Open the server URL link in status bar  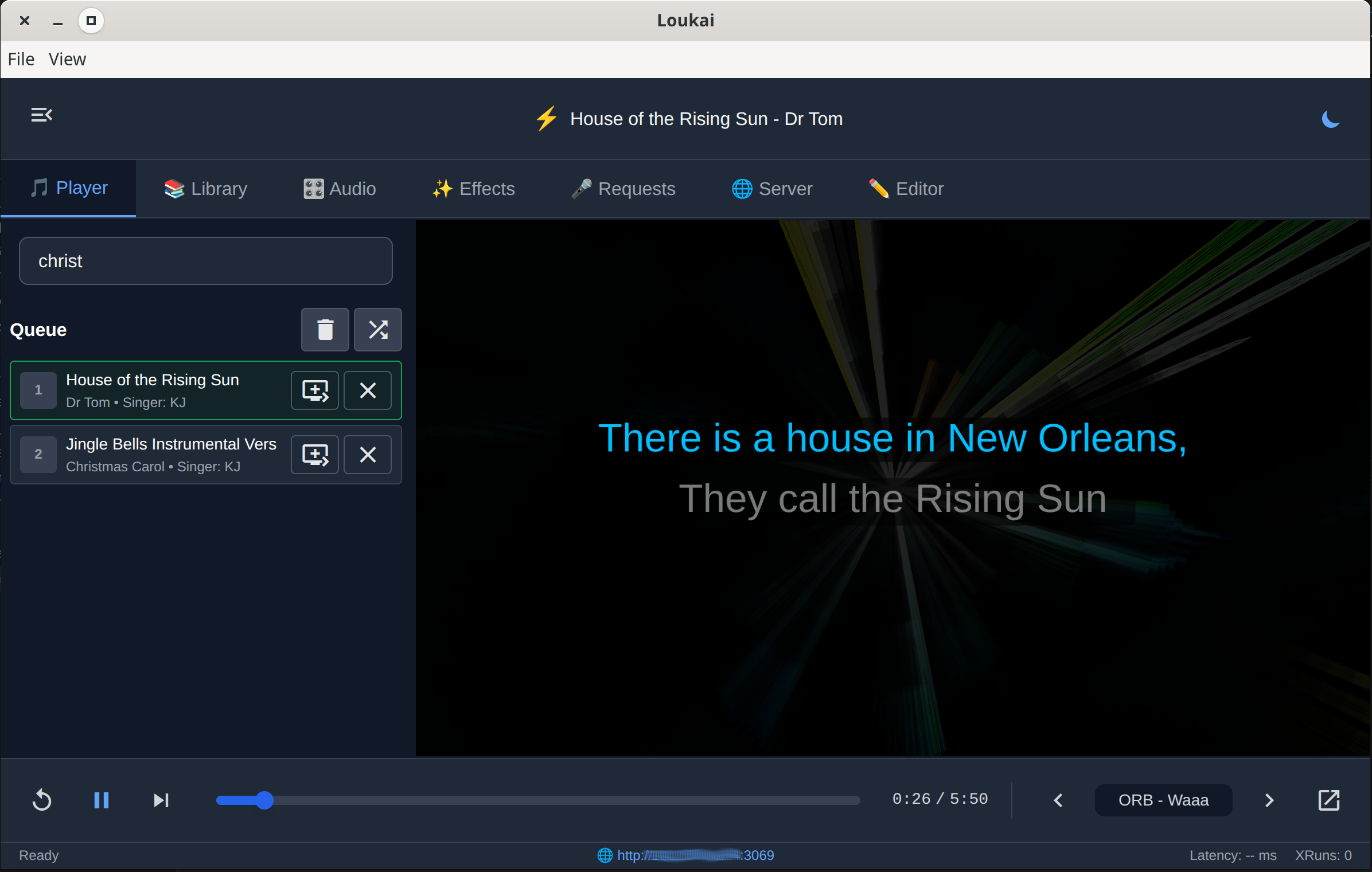tap(695, 855)
